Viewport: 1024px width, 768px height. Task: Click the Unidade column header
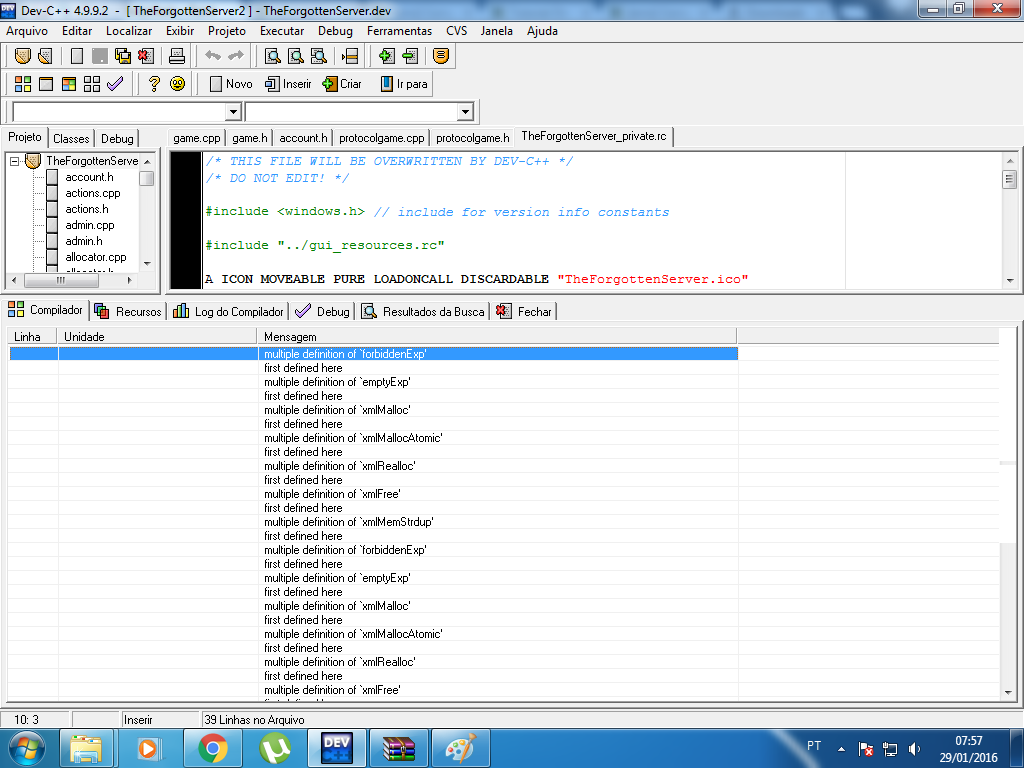[x=157, y=337]
